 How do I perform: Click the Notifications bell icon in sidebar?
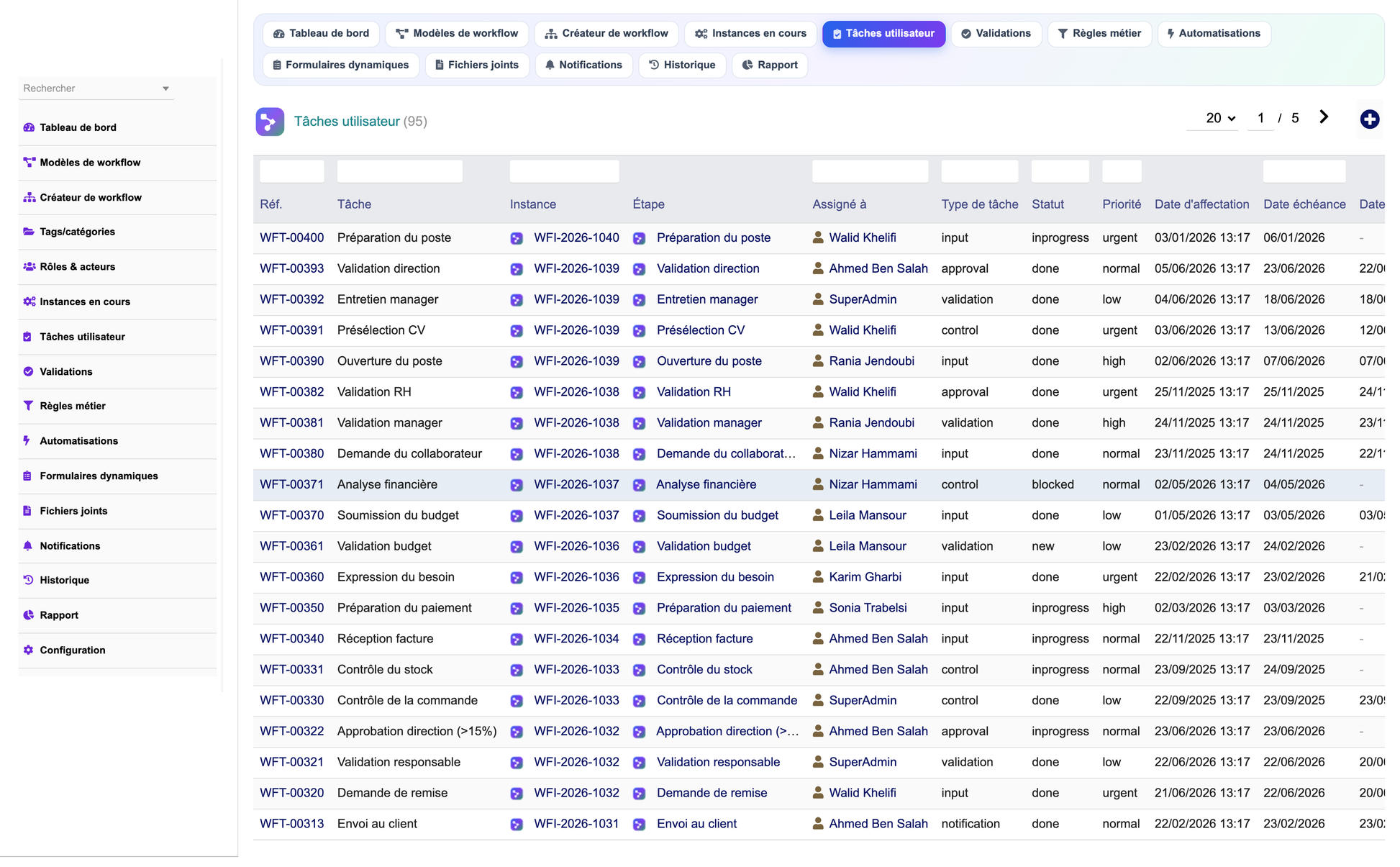coord(28,545)
